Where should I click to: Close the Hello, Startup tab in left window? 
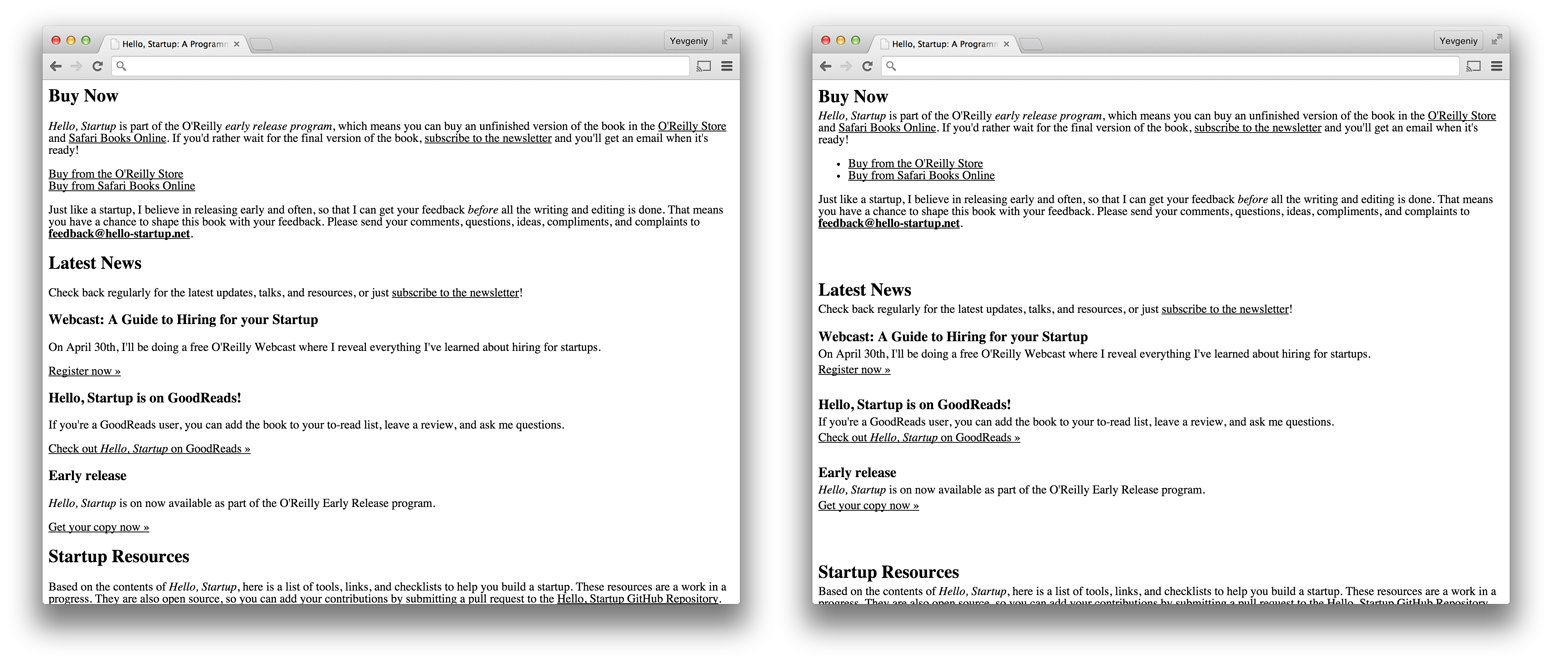tap(237, 44)
